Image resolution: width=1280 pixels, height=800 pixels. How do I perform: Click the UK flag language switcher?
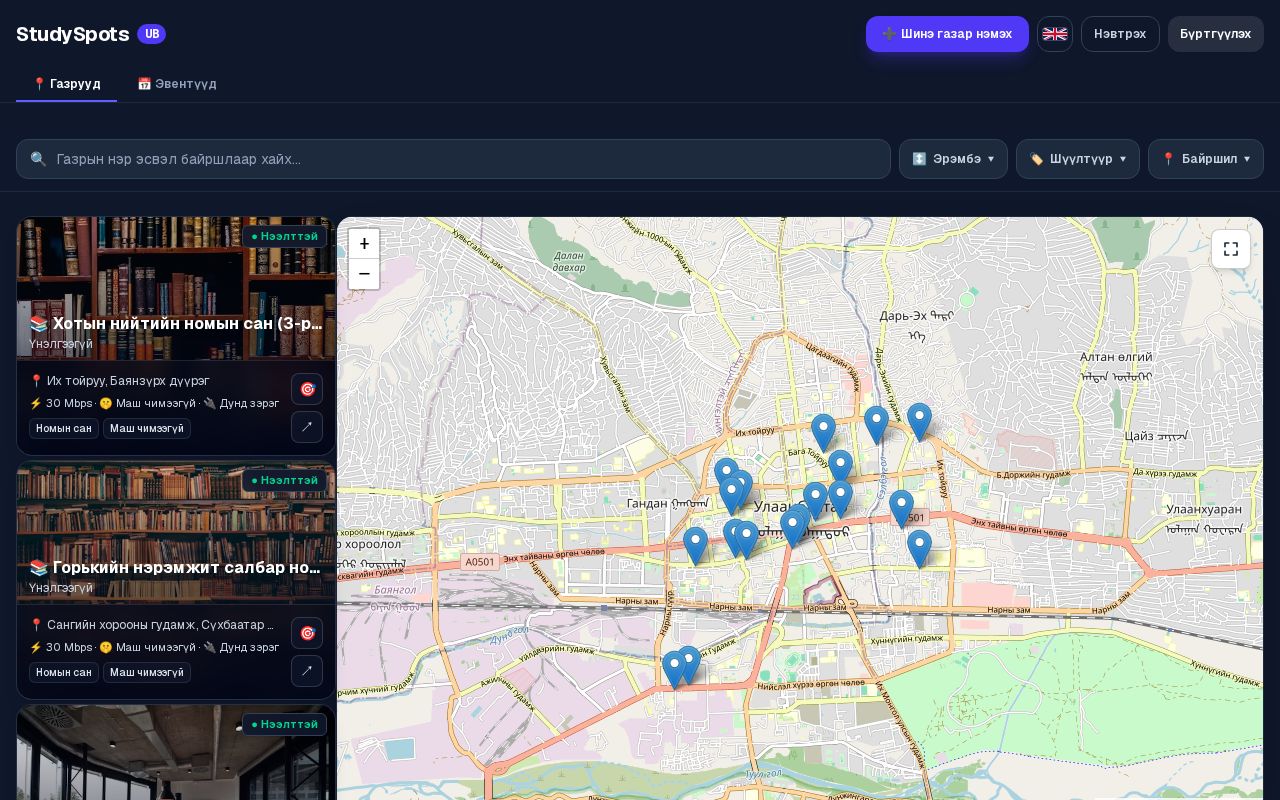1055,34
